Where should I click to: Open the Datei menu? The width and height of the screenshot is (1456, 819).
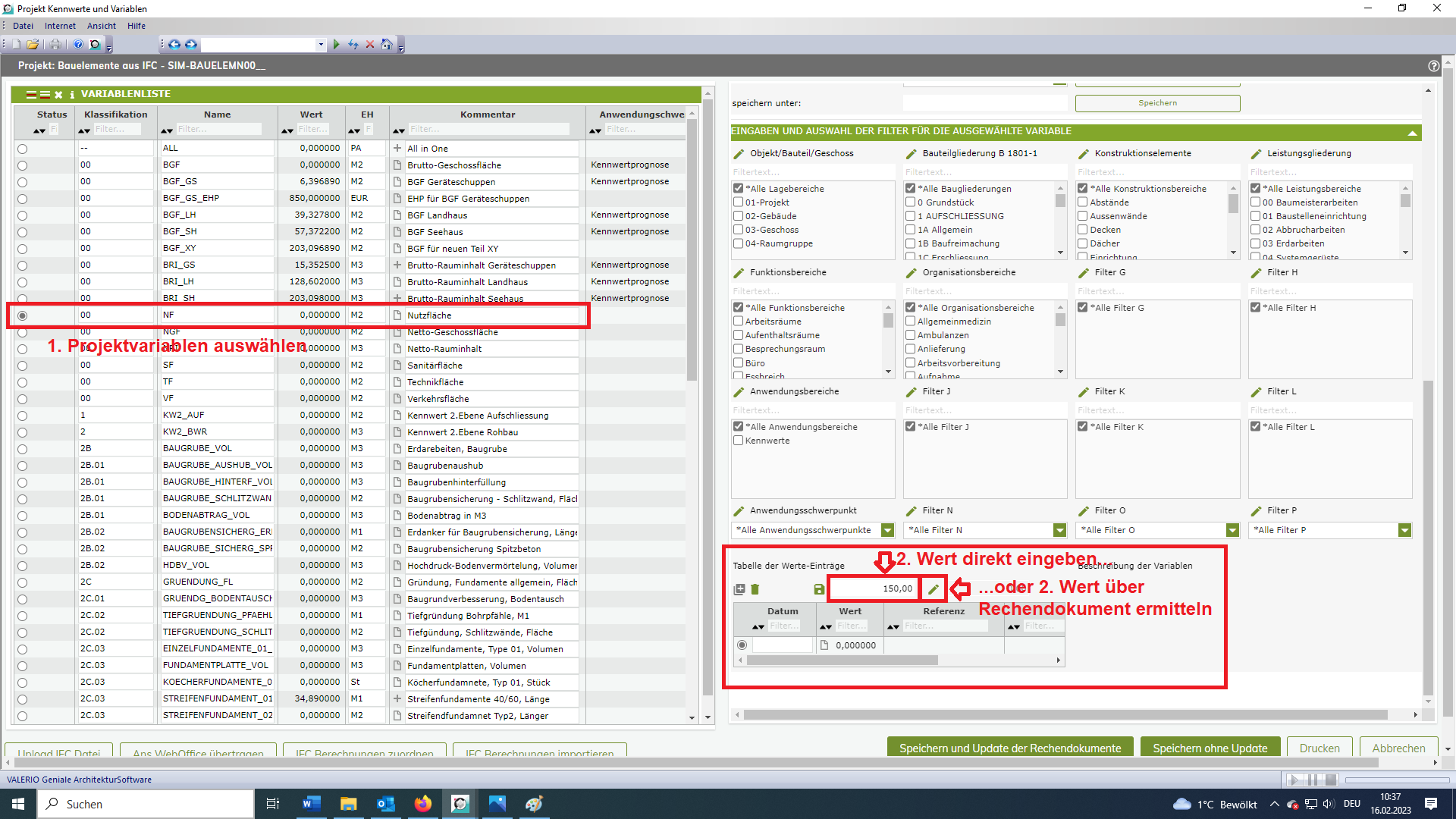tap(23, 26)
